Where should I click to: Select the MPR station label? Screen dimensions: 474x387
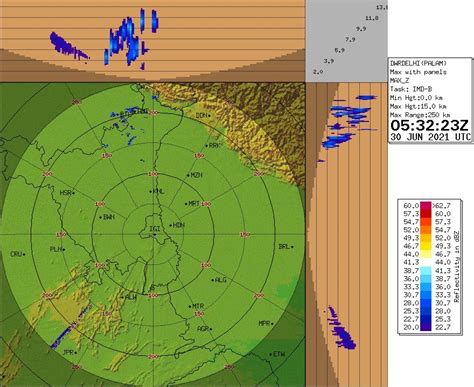pos(264,323)
